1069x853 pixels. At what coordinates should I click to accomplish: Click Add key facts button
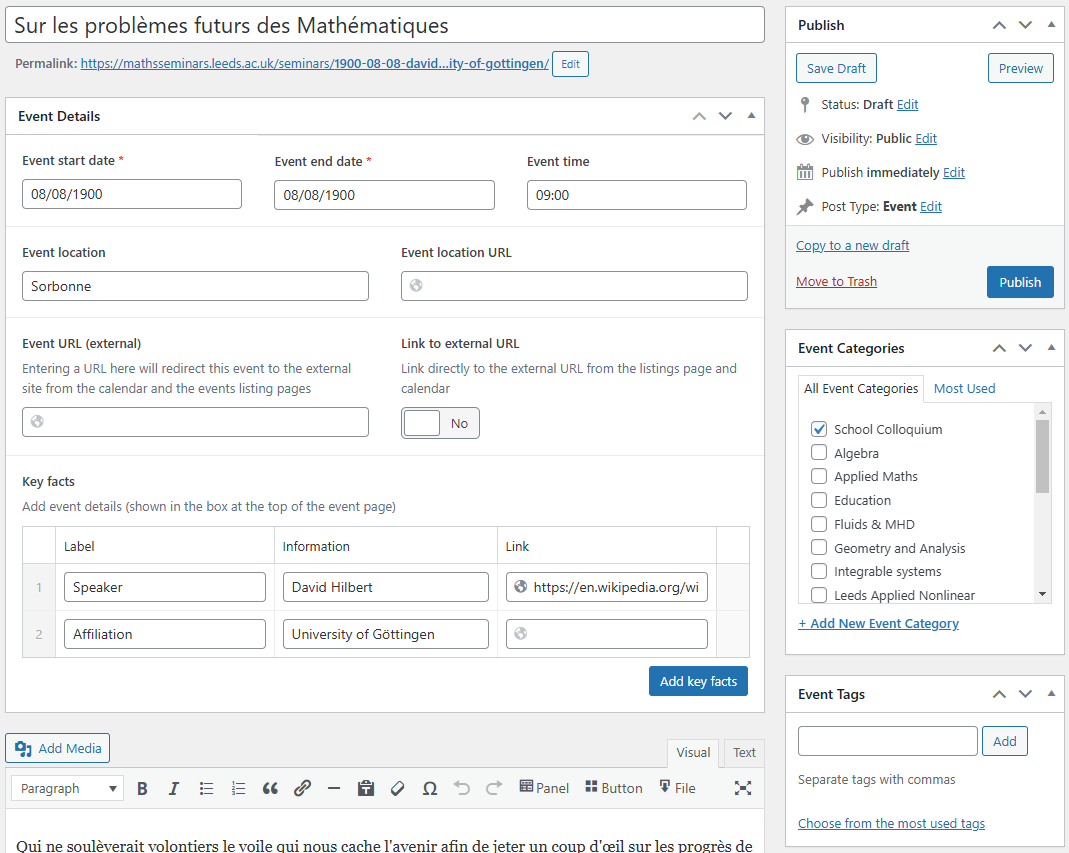click(698, 681)
